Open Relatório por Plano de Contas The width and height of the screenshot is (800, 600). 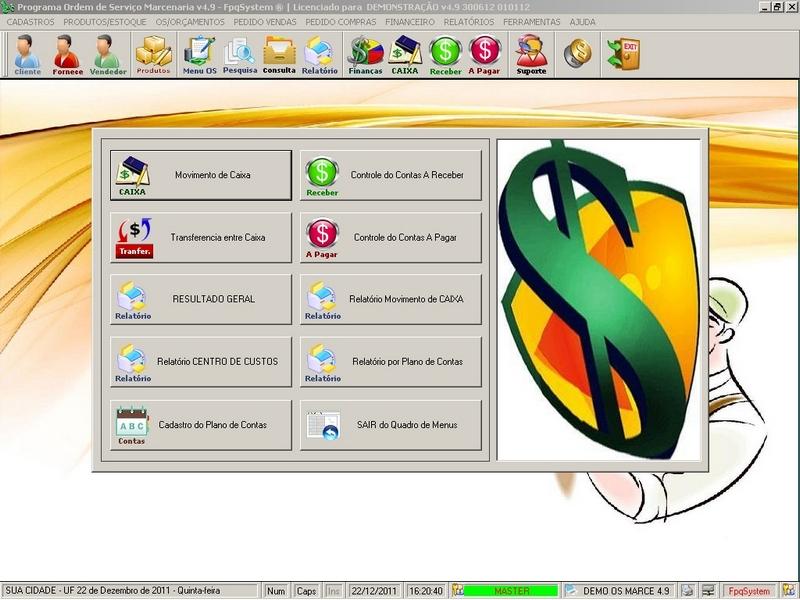(391, 362)
